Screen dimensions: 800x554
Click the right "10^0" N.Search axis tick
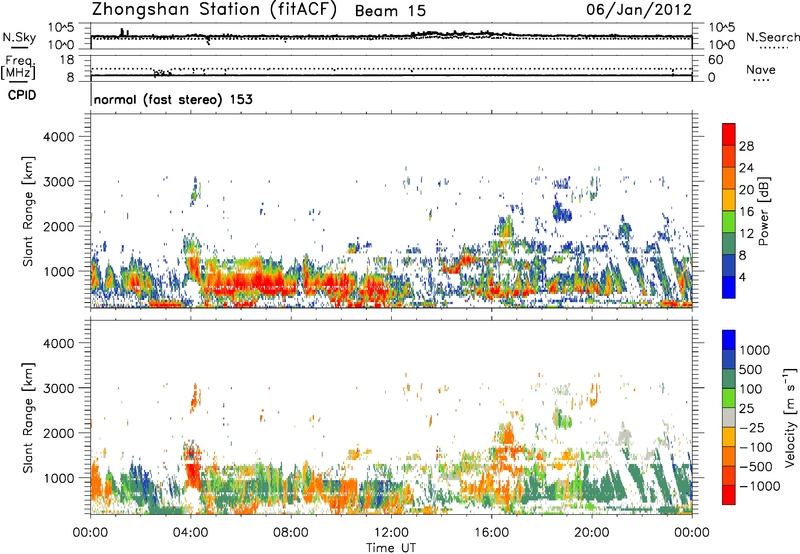click(x=721, y=45)
